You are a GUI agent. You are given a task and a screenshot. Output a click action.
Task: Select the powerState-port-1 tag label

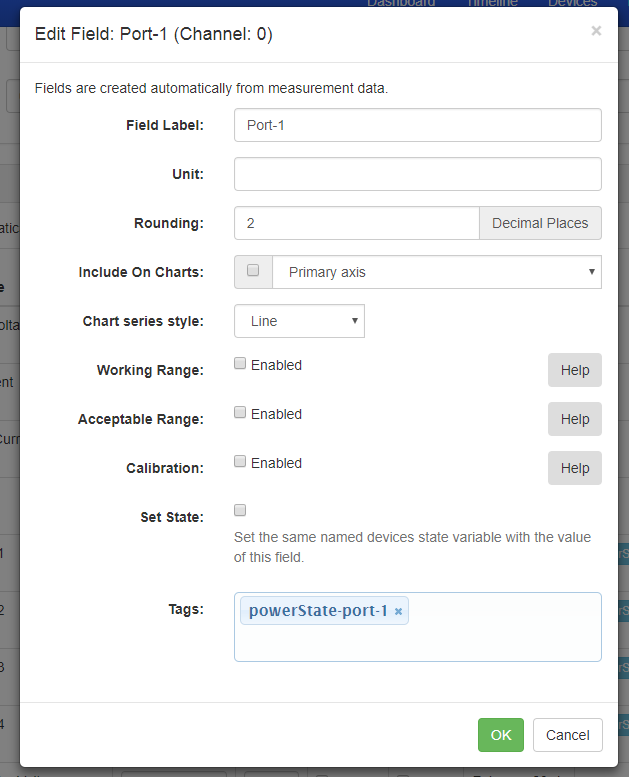point(317,611)
